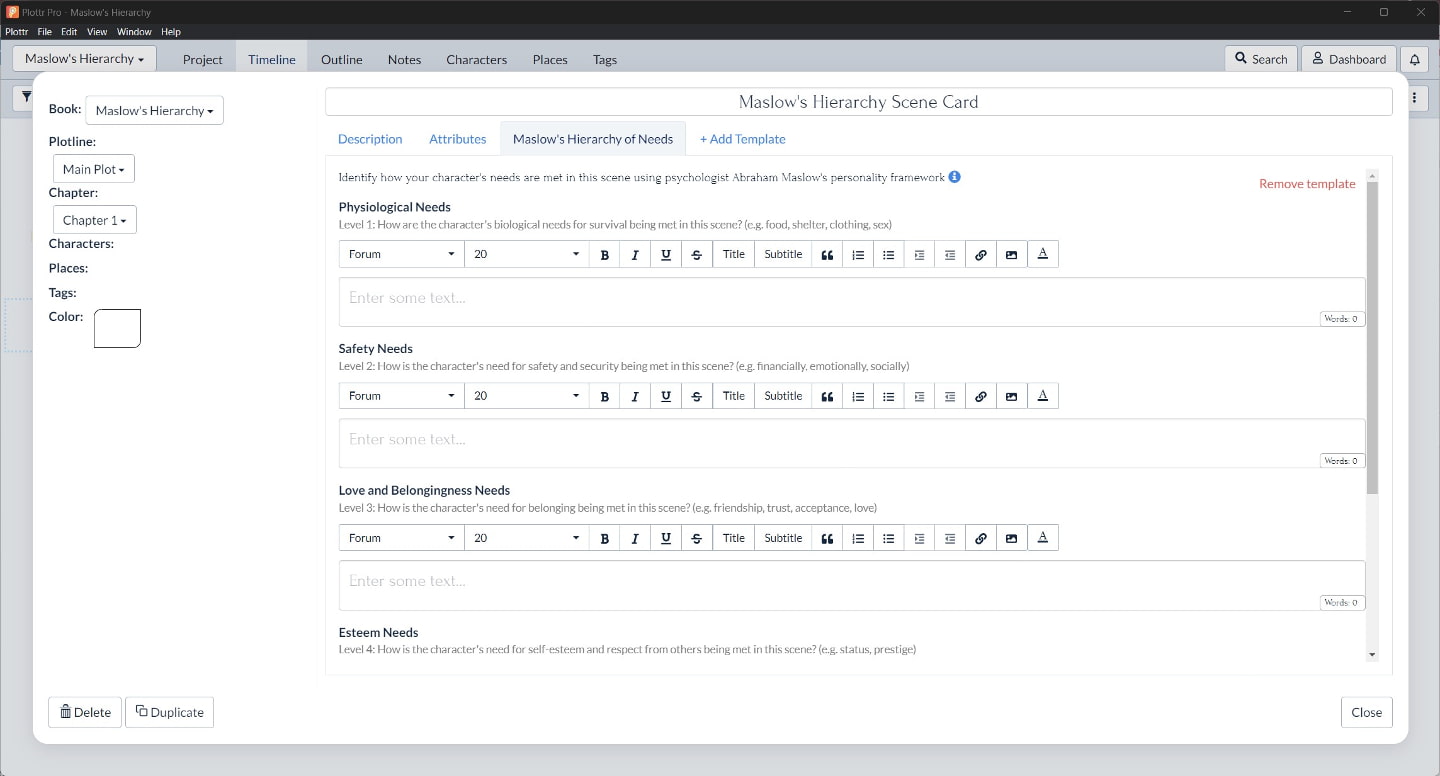Insert block quote in Physiological Needs editor
The height and width of the screenshot is (776, 1440).
click(827, 254)
